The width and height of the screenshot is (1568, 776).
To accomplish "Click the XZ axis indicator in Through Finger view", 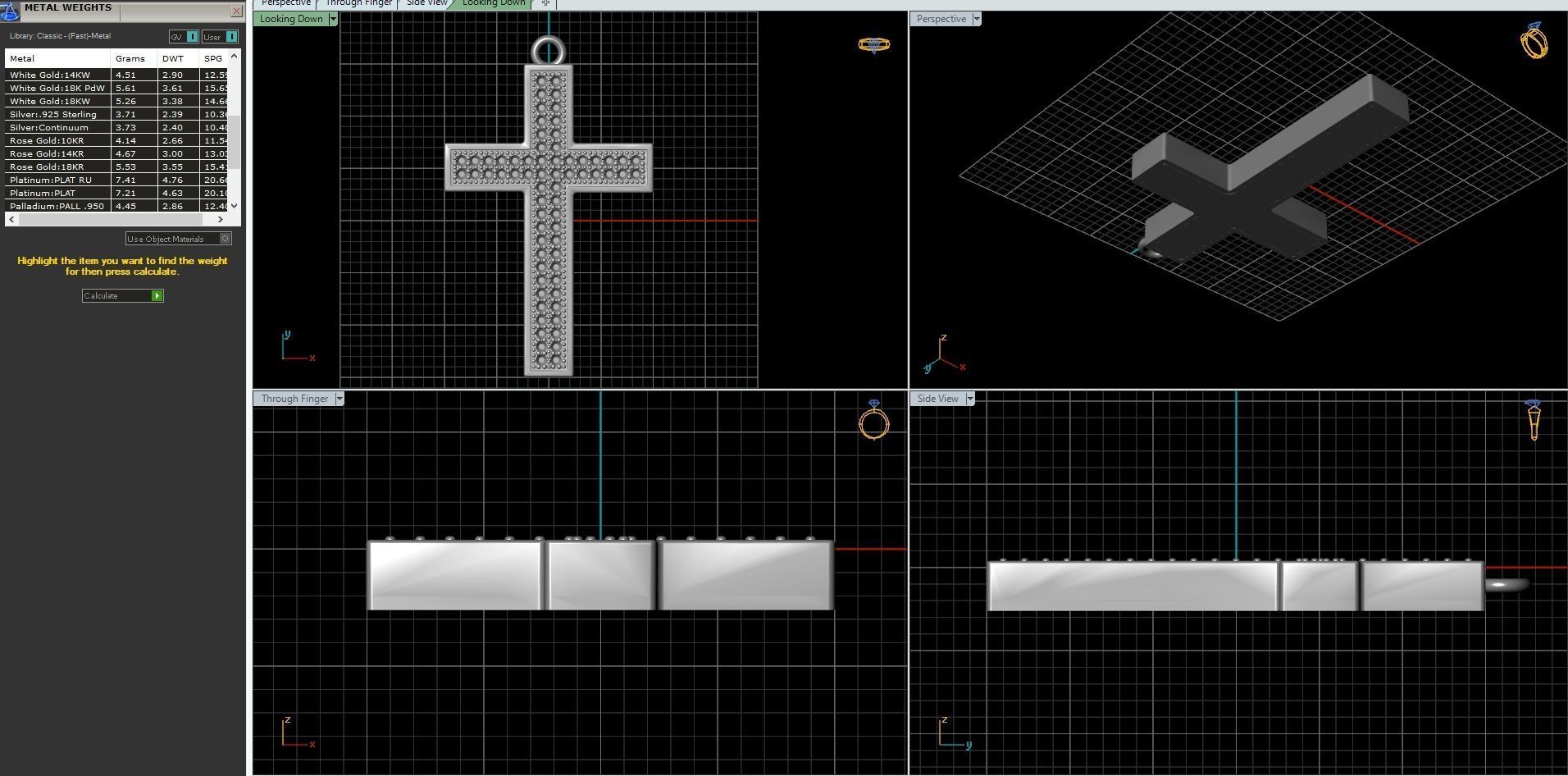I will (299, 732).
